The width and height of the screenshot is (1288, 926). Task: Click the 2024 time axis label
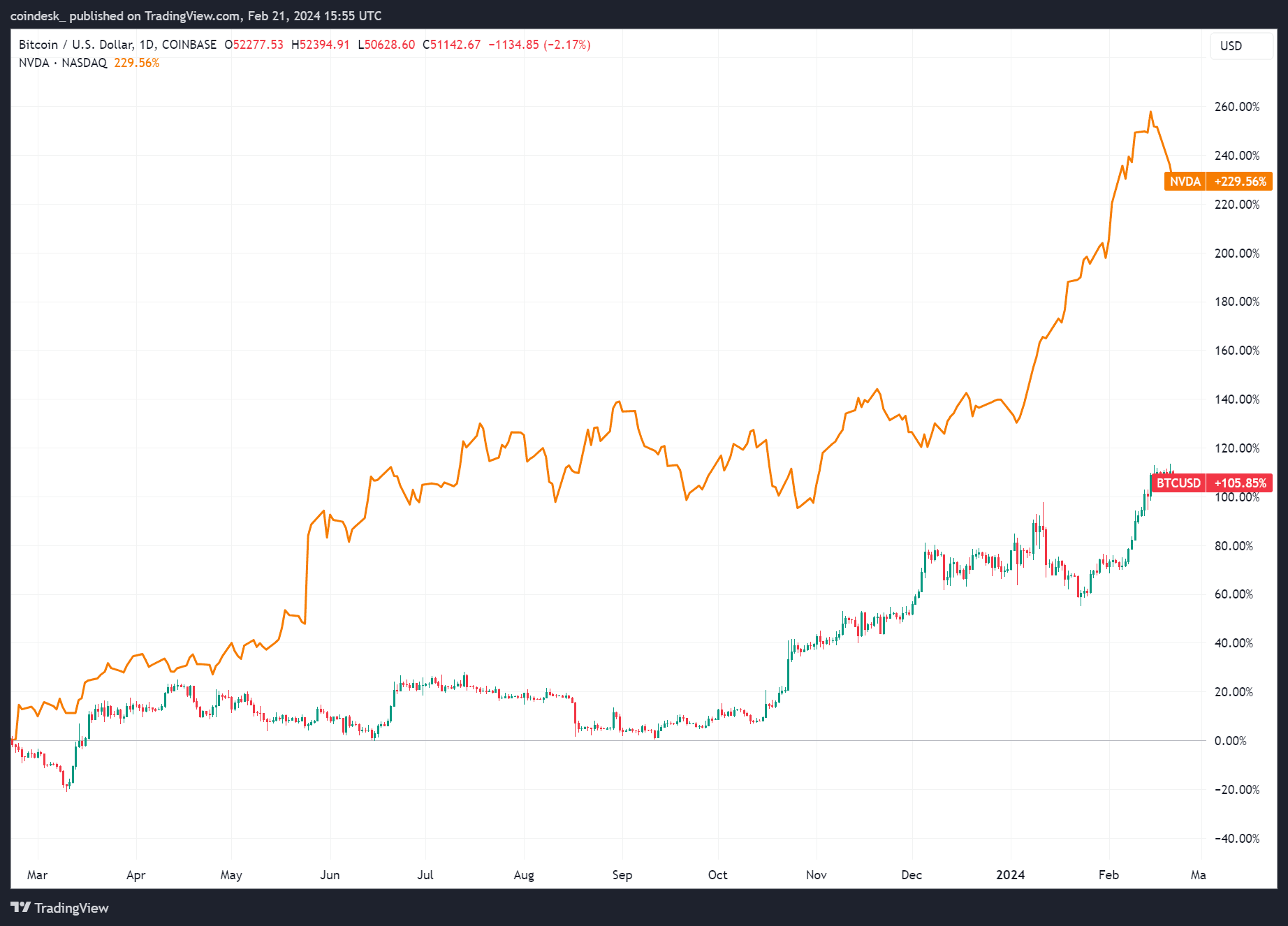pyautogui.click(x=1010, y=875)
